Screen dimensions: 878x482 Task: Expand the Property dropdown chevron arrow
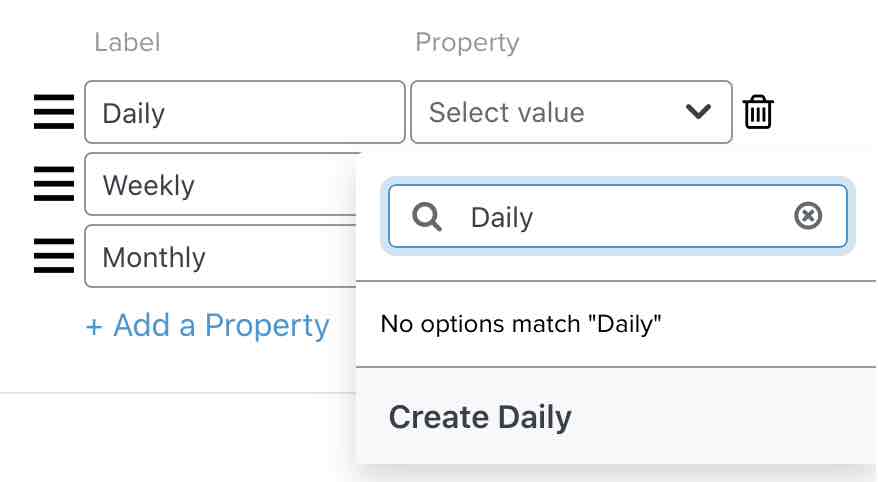(698, 112)
